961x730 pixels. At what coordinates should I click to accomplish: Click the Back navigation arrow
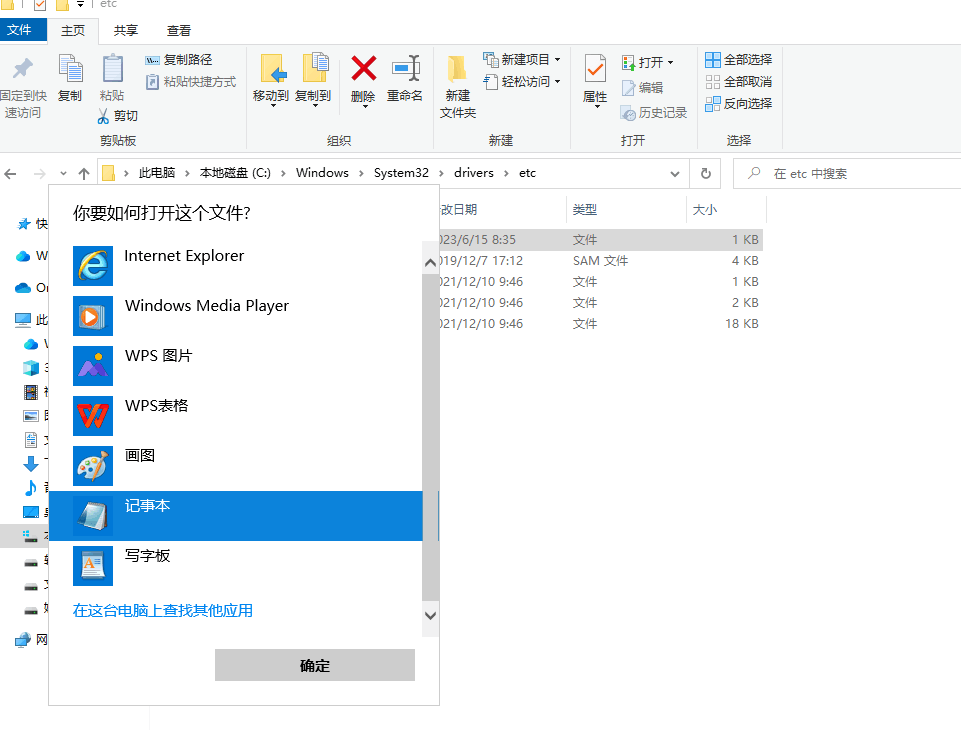click(10, 174)
